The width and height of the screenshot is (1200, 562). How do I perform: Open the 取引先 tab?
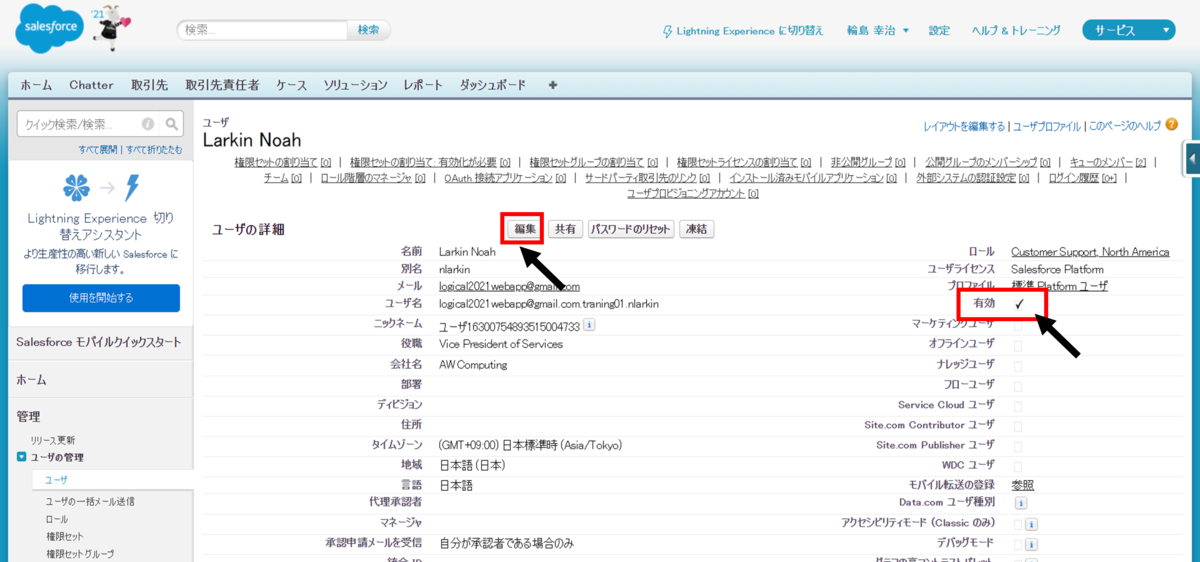point(149,85)
